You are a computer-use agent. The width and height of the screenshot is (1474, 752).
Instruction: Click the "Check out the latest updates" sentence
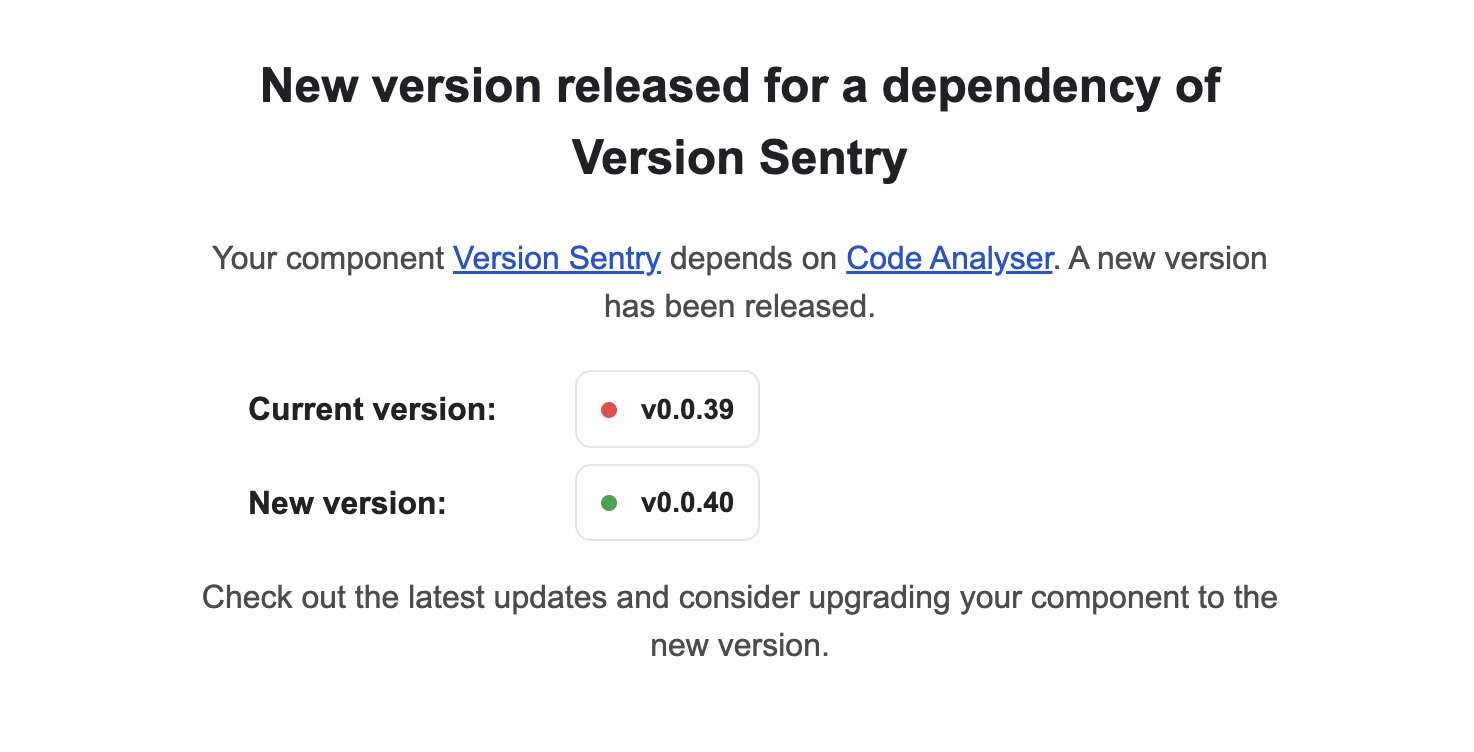740,598
